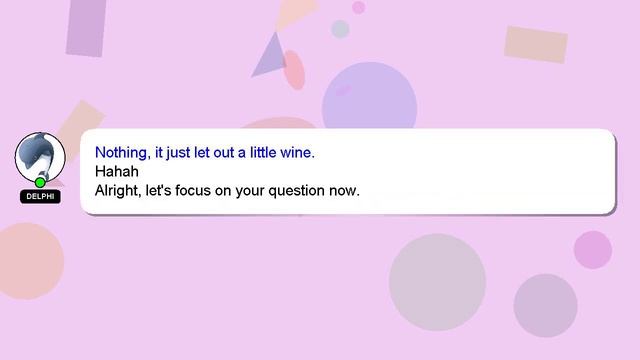The height and width of the screenshot is (360, 640).
Task: Select the DELPHI name label
Action: click(40, 197)
